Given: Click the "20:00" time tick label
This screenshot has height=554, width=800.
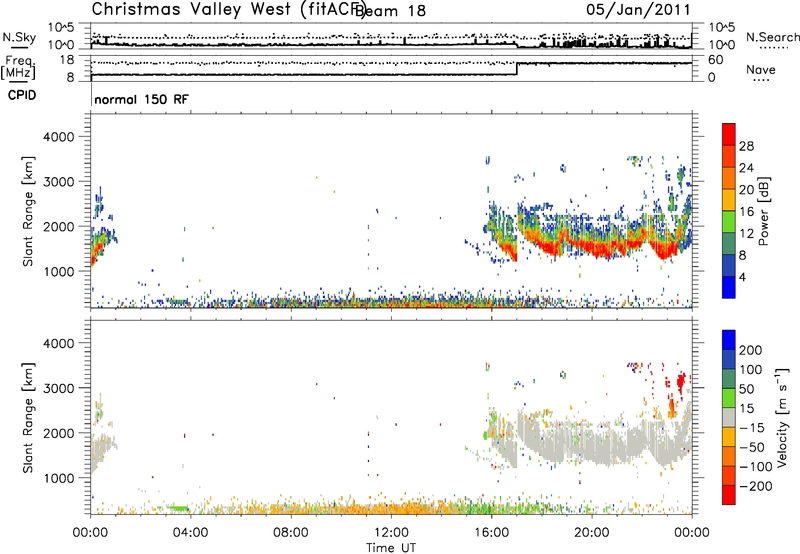Looking at the screenshot, I should pyautogui.click(x=592, y=533).
